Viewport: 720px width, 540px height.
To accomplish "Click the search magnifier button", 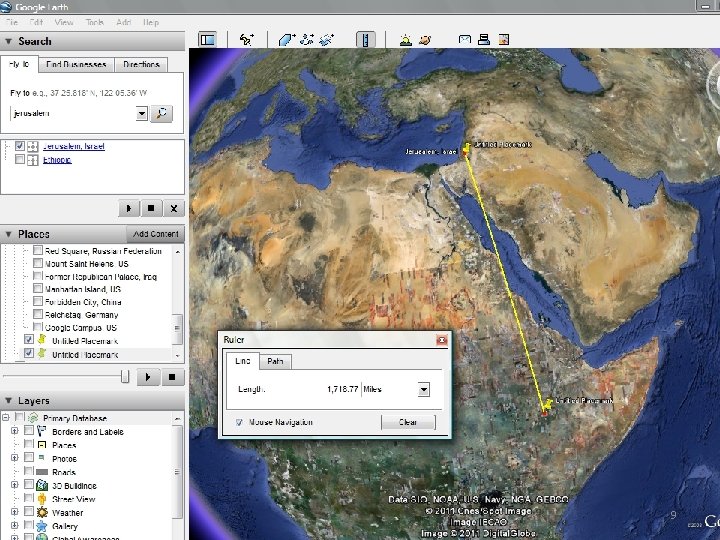I will coord(161,113).
